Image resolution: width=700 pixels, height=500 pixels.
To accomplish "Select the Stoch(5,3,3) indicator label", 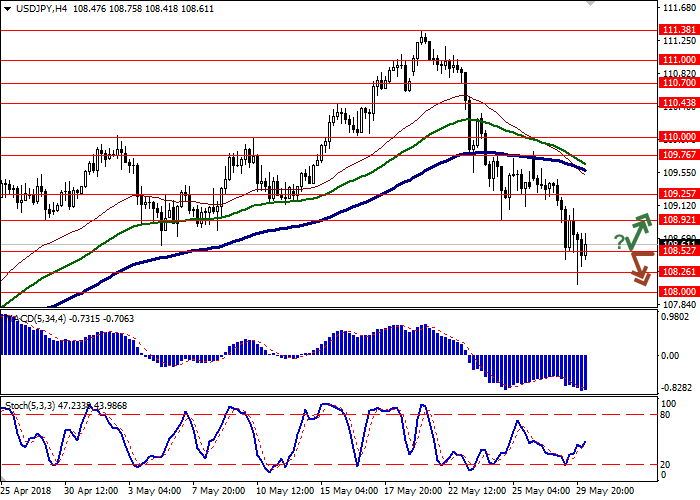I will click(x=35, y=406).
